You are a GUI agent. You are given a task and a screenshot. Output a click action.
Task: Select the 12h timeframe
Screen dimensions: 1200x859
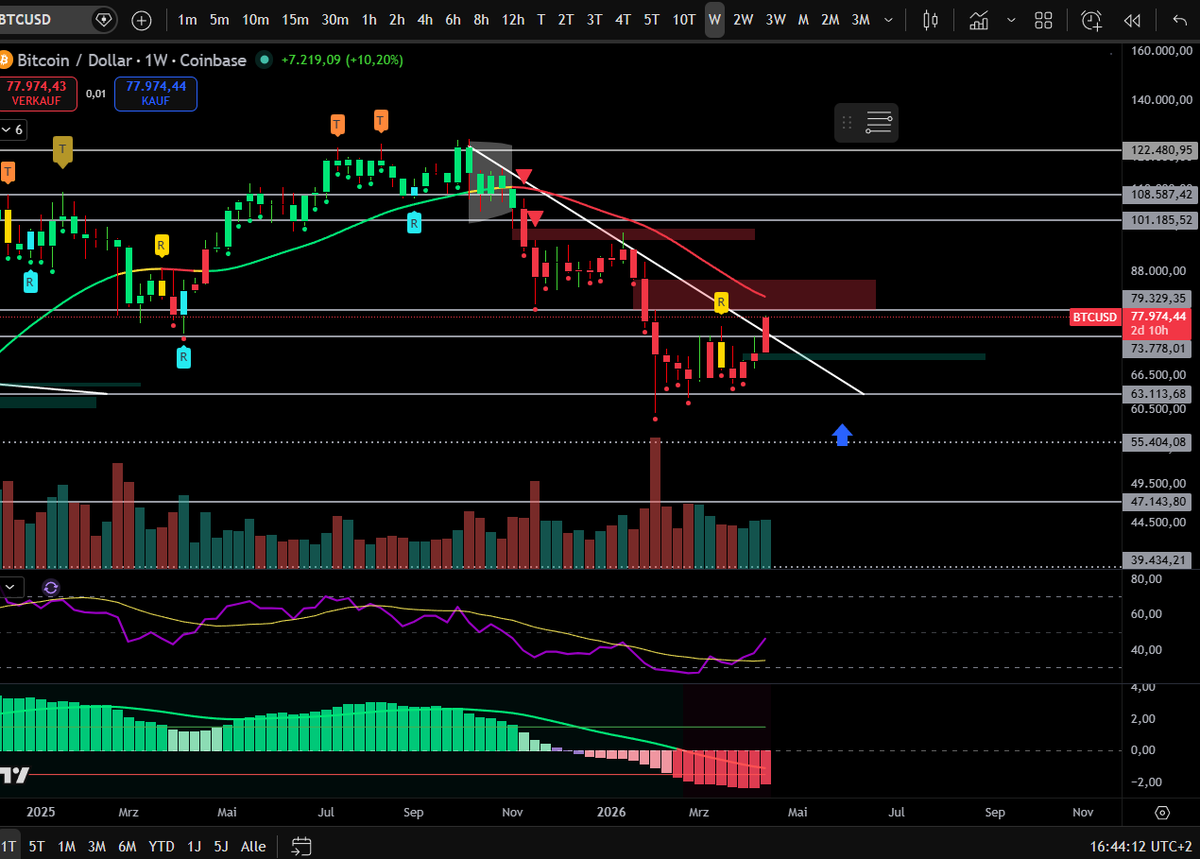click(x=513, y=20)
